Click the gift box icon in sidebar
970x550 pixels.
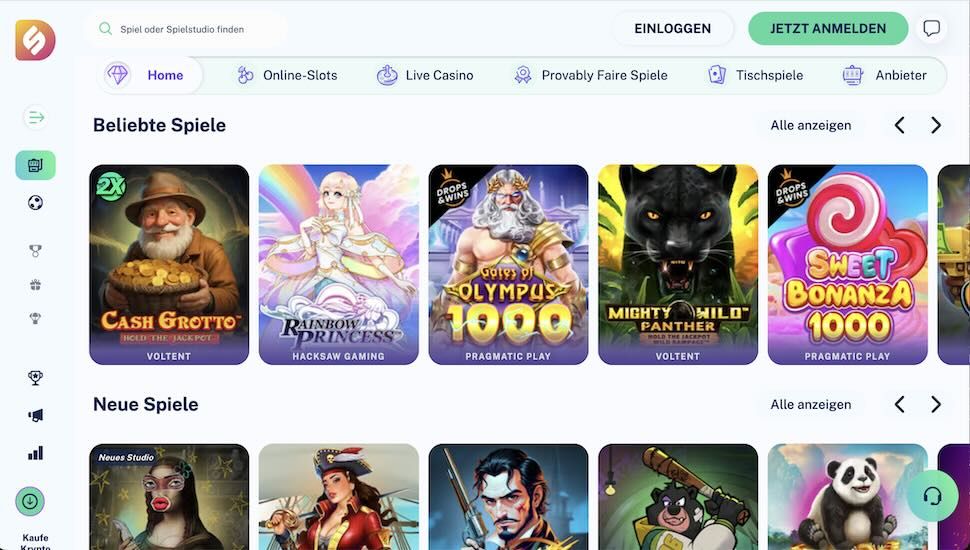(x=35, y=285)
